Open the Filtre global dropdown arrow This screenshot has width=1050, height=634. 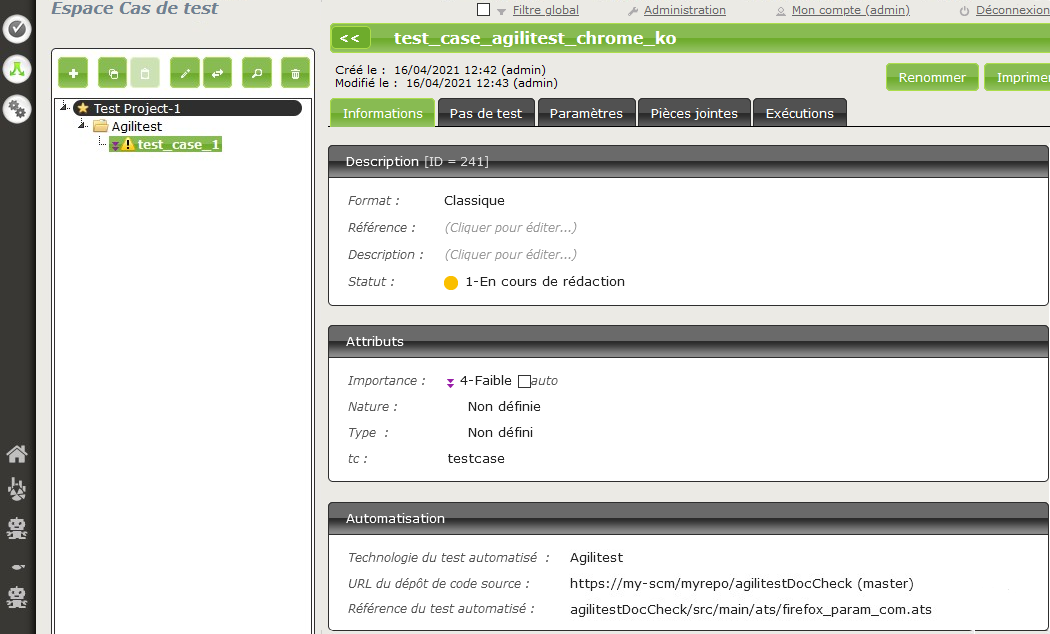tap(501, 11)
